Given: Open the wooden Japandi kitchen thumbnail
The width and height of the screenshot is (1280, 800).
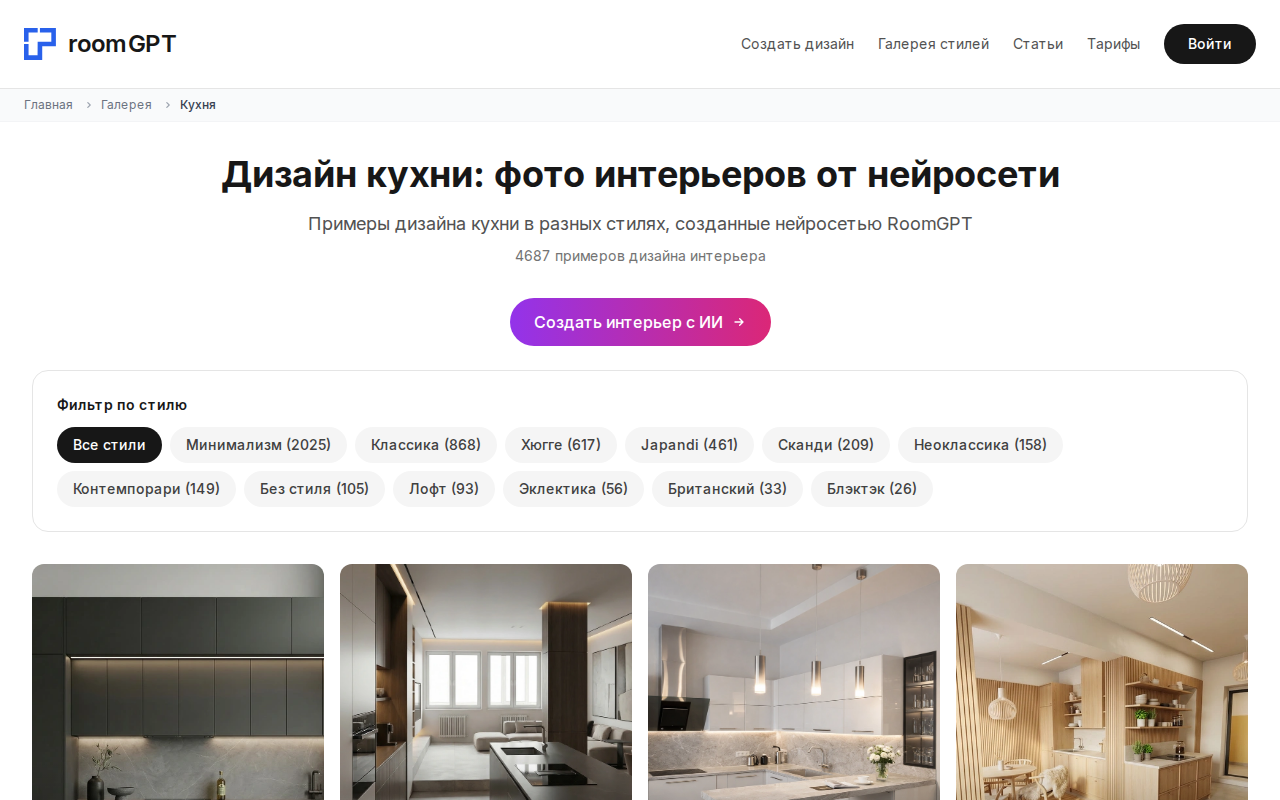Looking at the screenshot, I should pos(1101,681).
